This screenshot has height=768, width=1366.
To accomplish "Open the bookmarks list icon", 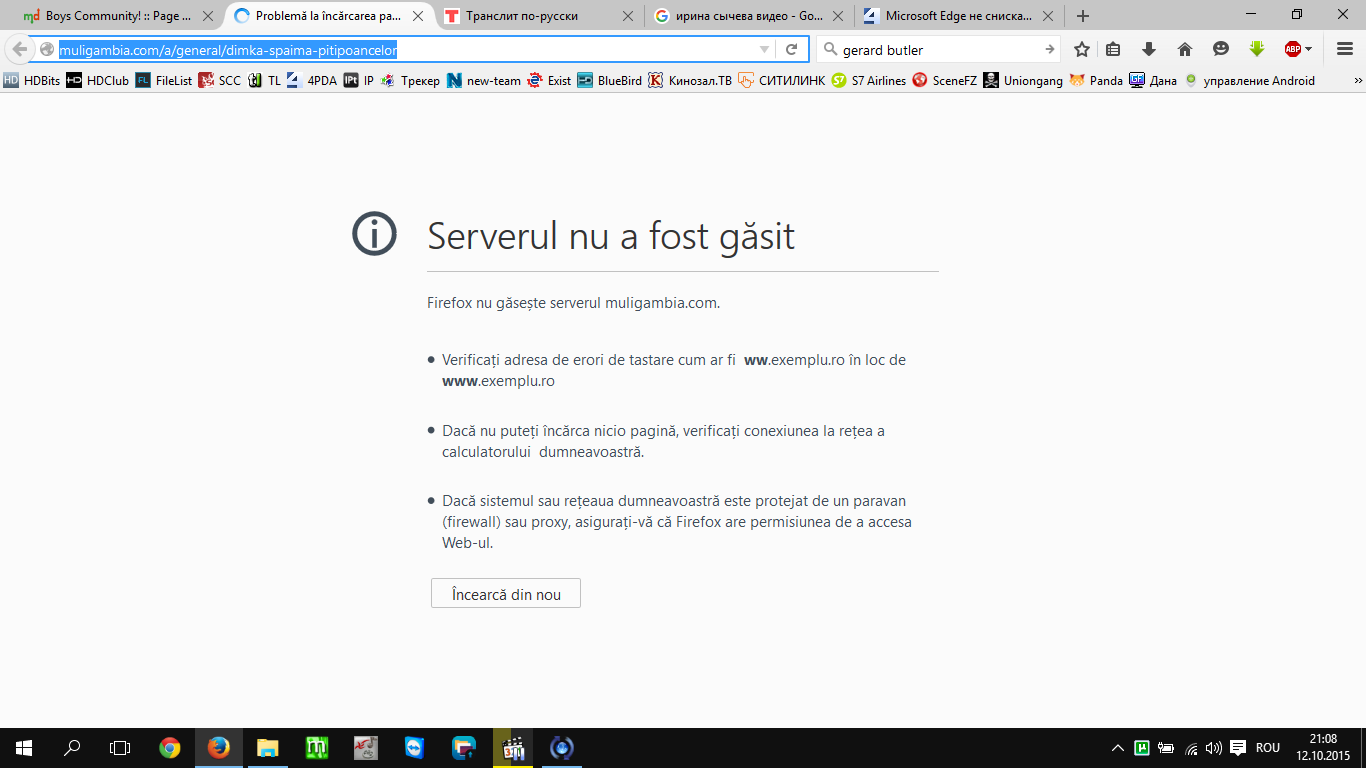I will coord(1114,49).
